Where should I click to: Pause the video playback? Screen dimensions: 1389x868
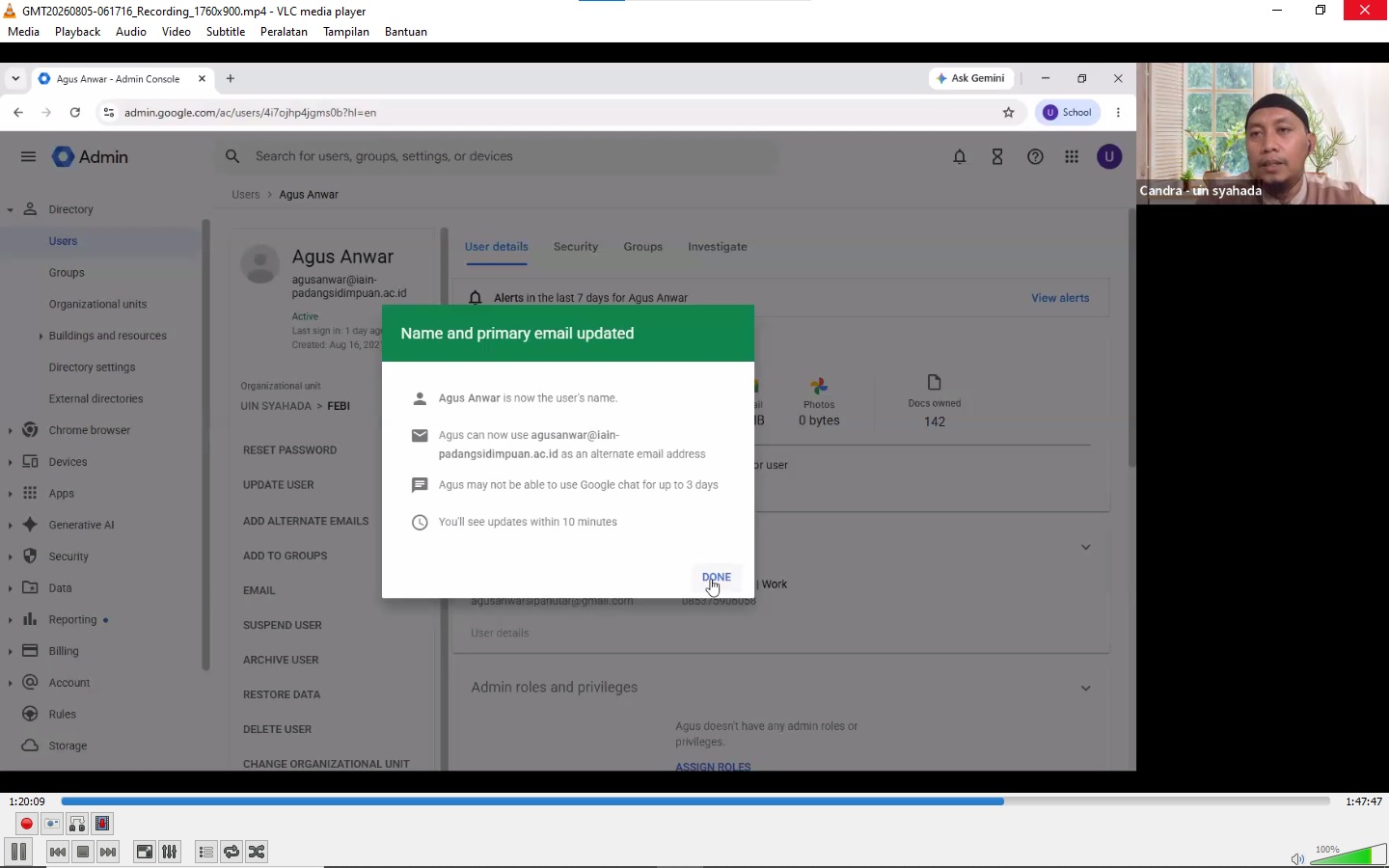coord(18,852)
